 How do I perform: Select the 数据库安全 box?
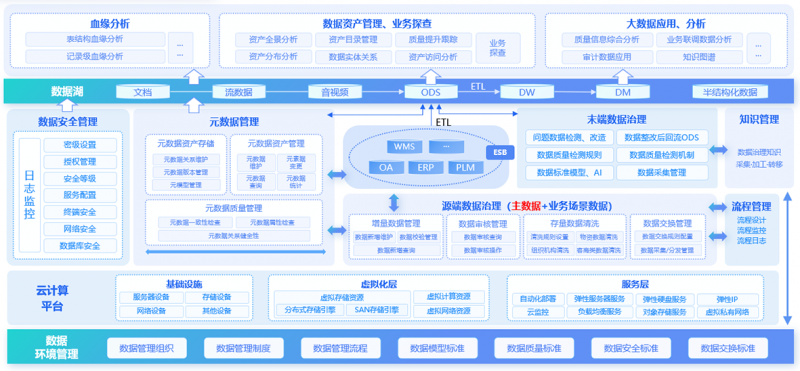point(80,246)
